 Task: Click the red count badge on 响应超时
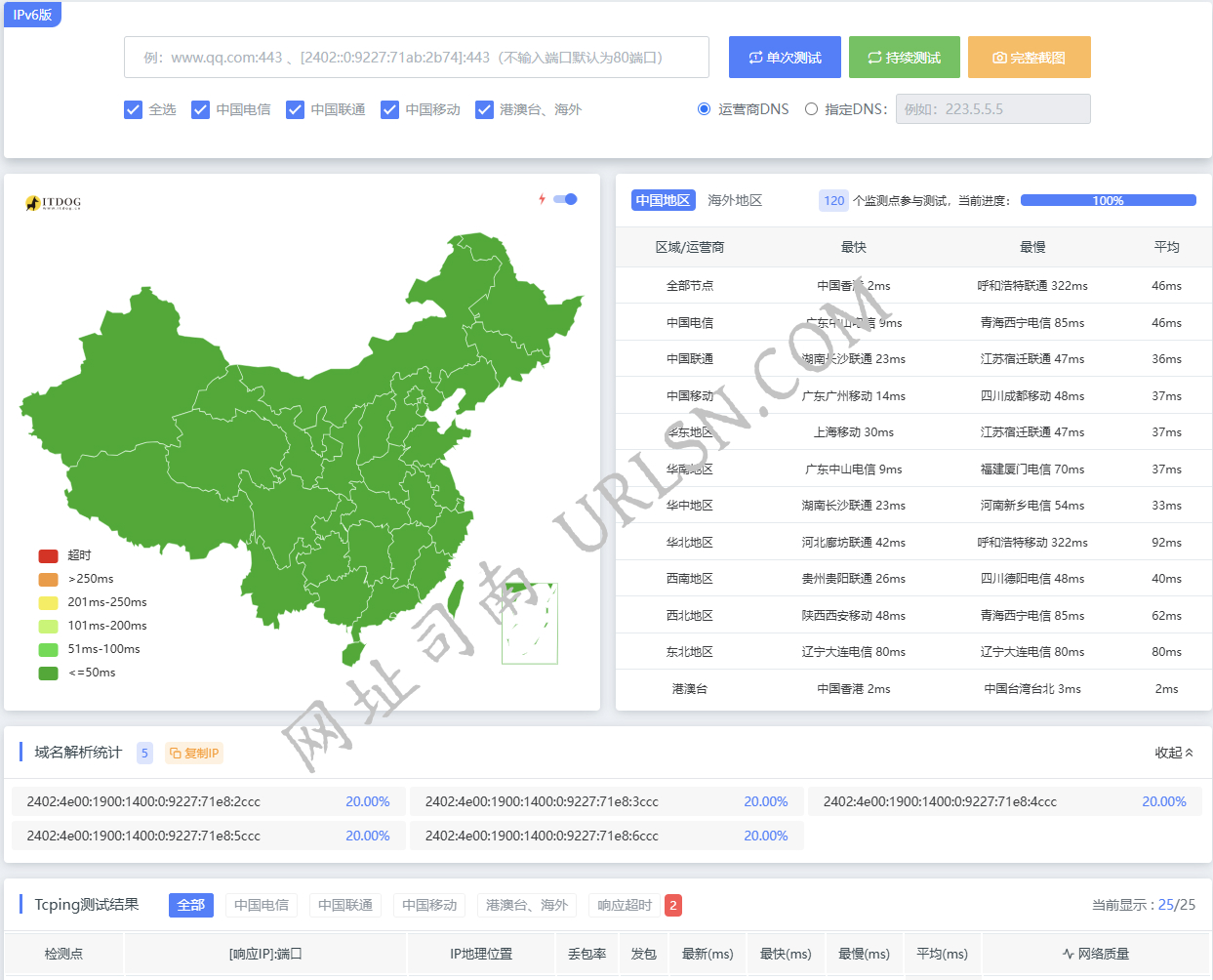[x=672, y=905]
